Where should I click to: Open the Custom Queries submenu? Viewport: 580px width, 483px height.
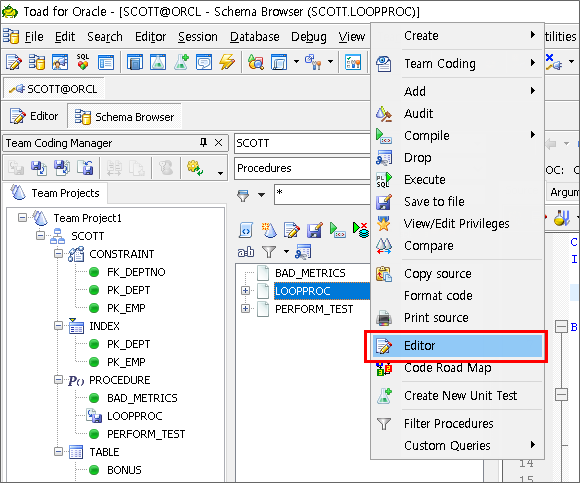coord(457,446)
